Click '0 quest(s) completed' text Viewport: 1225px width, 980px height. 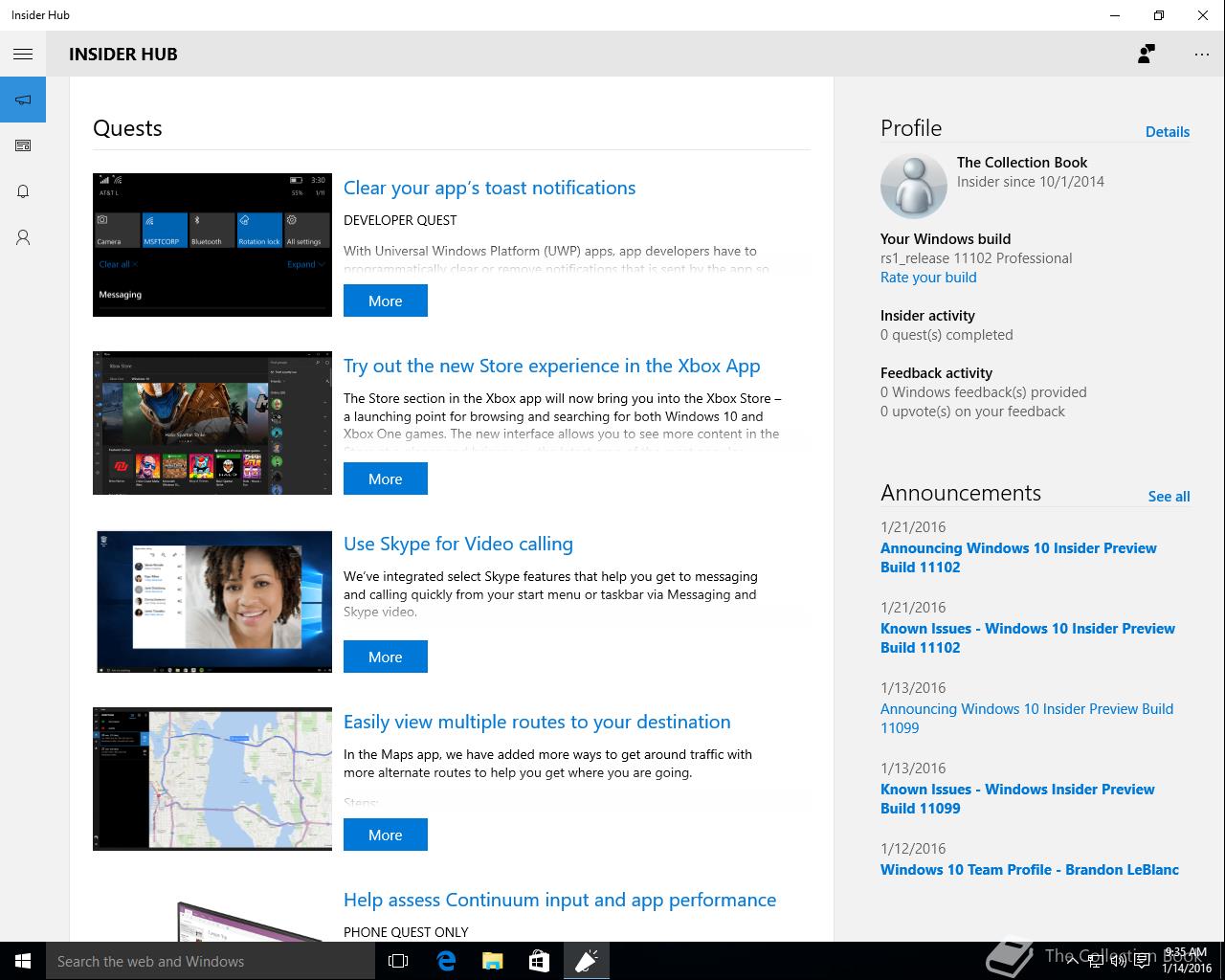coord(947,335)
